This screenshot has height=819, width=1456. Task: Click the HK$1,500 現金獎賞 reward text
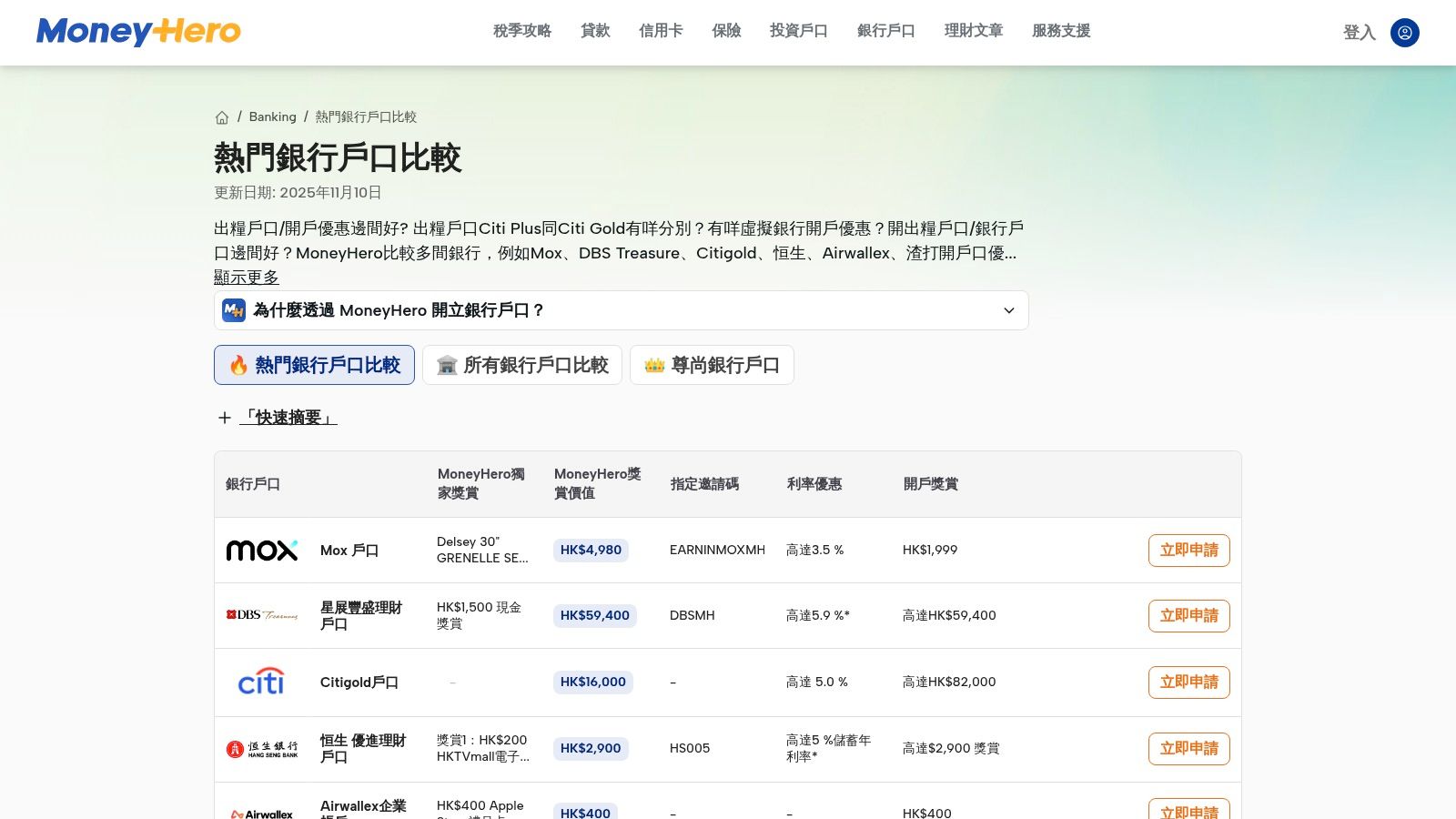479,616
